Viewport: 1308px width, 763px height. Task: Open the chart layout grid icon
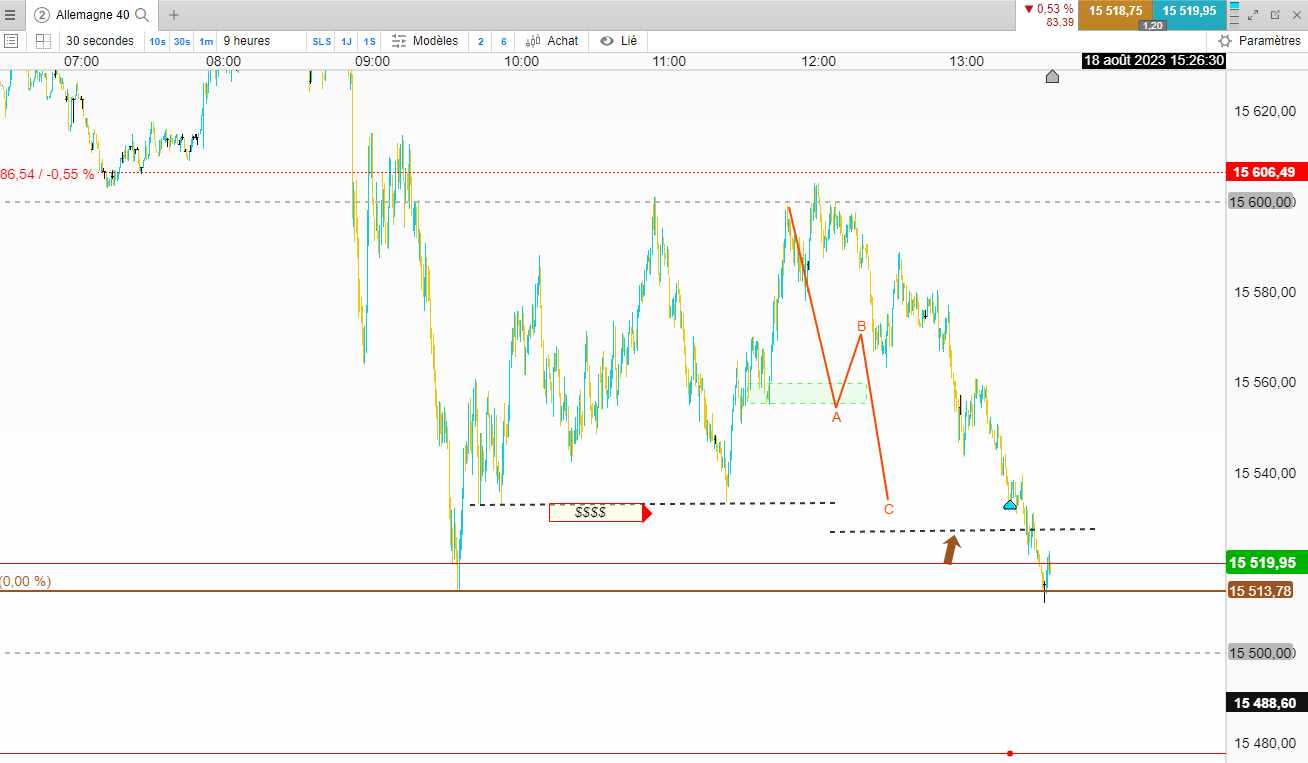coord(43,41)
